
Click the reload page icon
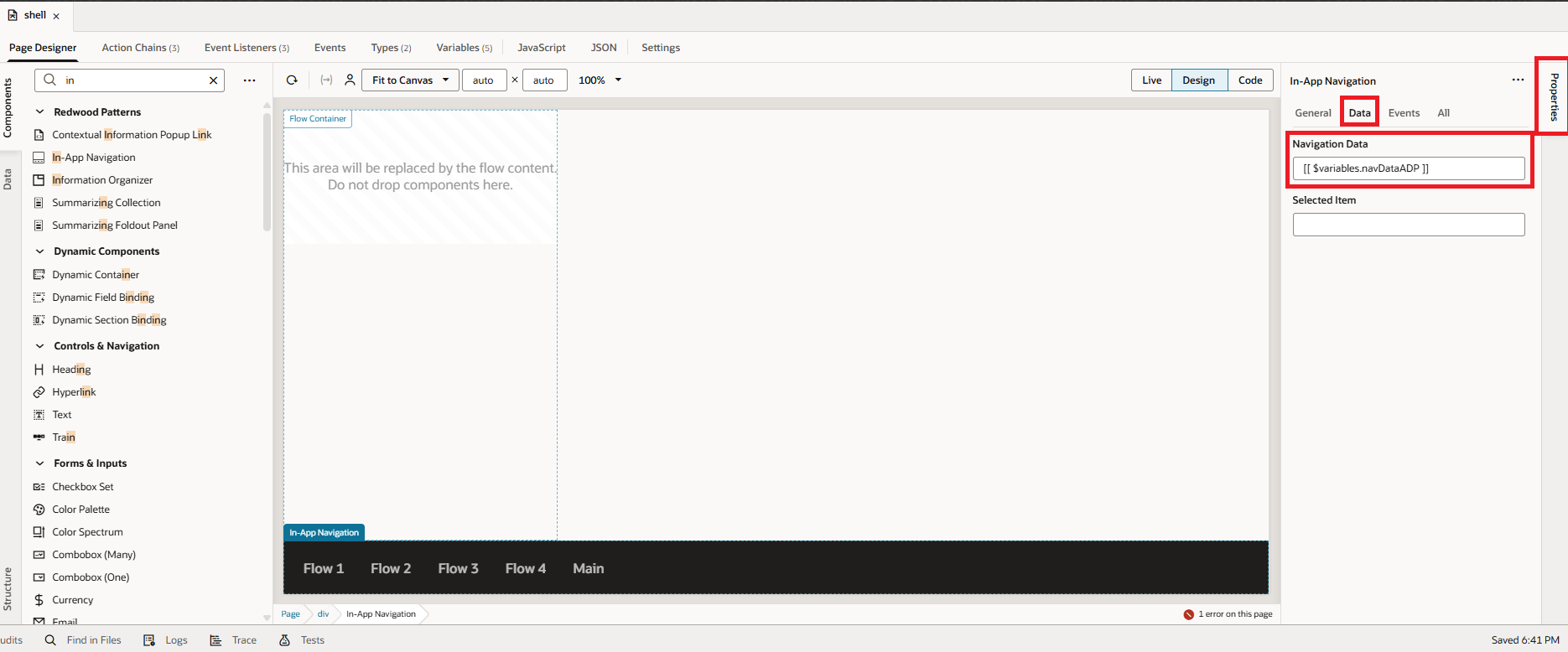(292, 80)
